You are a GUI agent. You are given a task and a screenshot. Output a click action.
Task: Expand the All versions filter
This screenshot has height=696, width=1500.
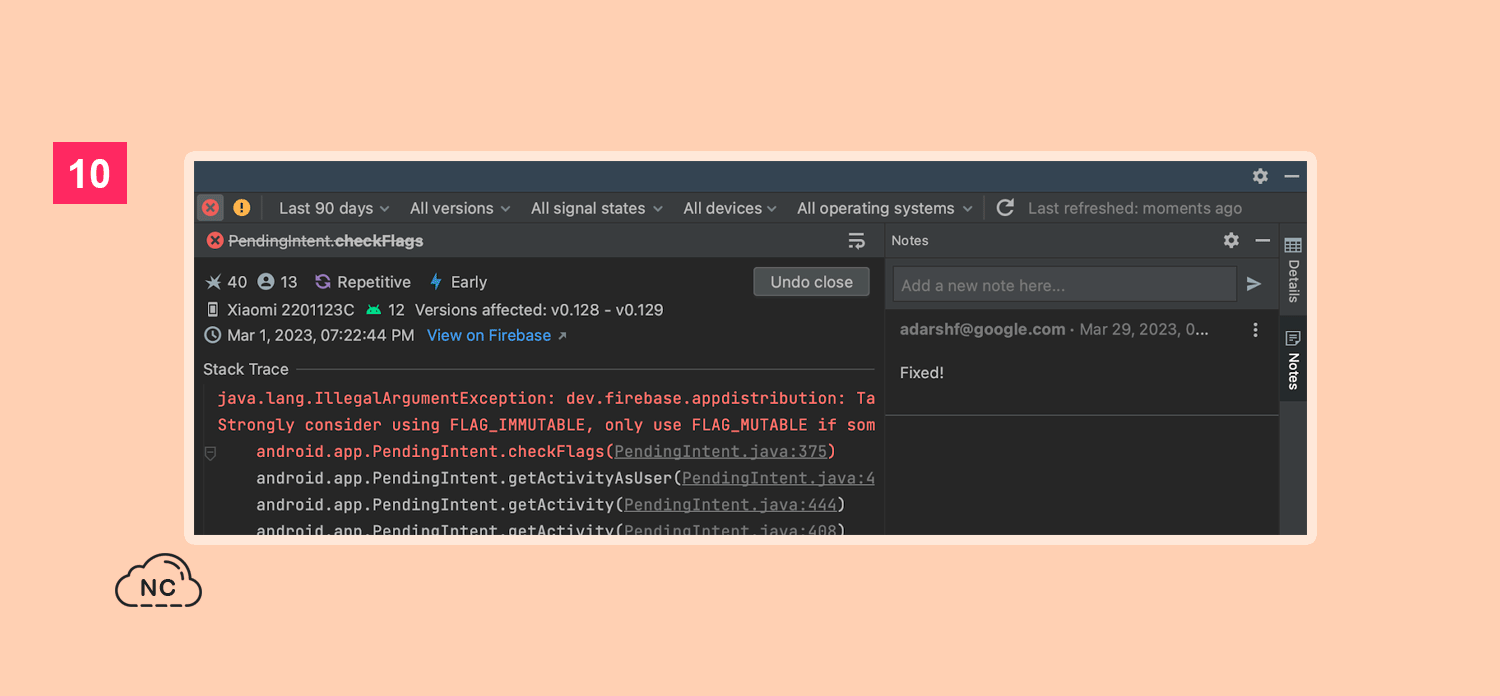click(460, 208)
